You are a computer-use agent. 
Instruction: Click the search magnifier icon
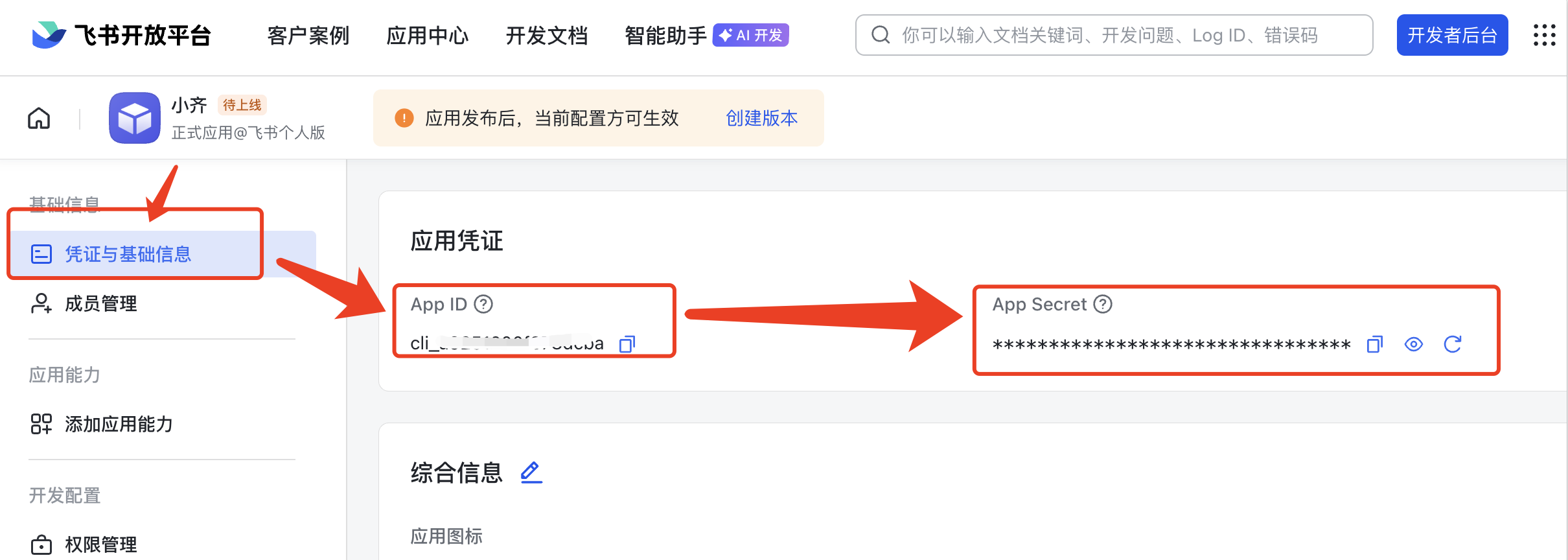[x=881, y=35]
